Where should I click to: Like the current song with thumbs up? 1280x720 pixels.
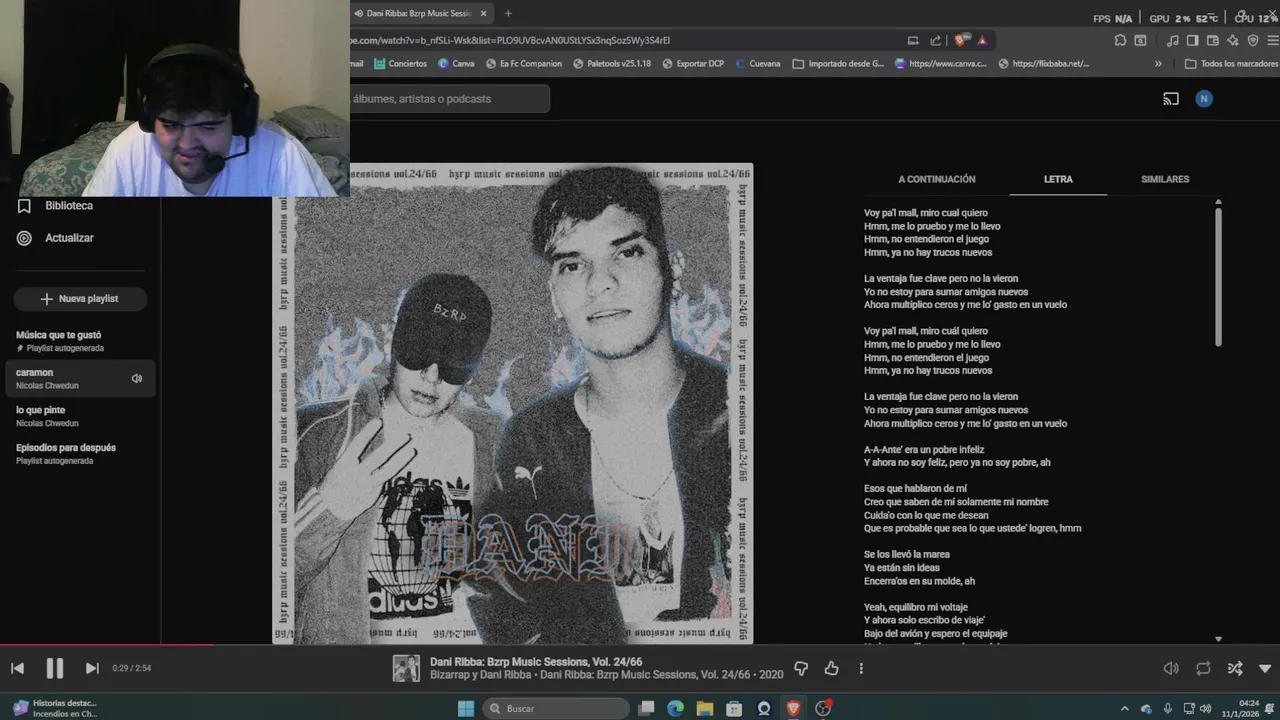coord(831,668)
